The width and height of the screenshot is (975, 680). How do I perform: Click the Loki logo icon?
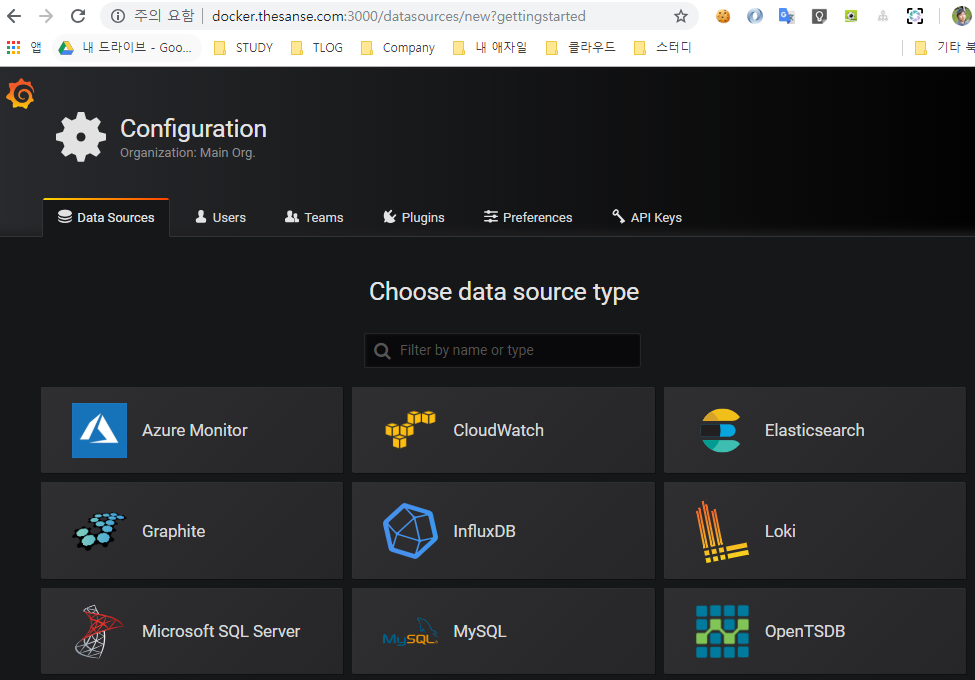click(720, 531)
